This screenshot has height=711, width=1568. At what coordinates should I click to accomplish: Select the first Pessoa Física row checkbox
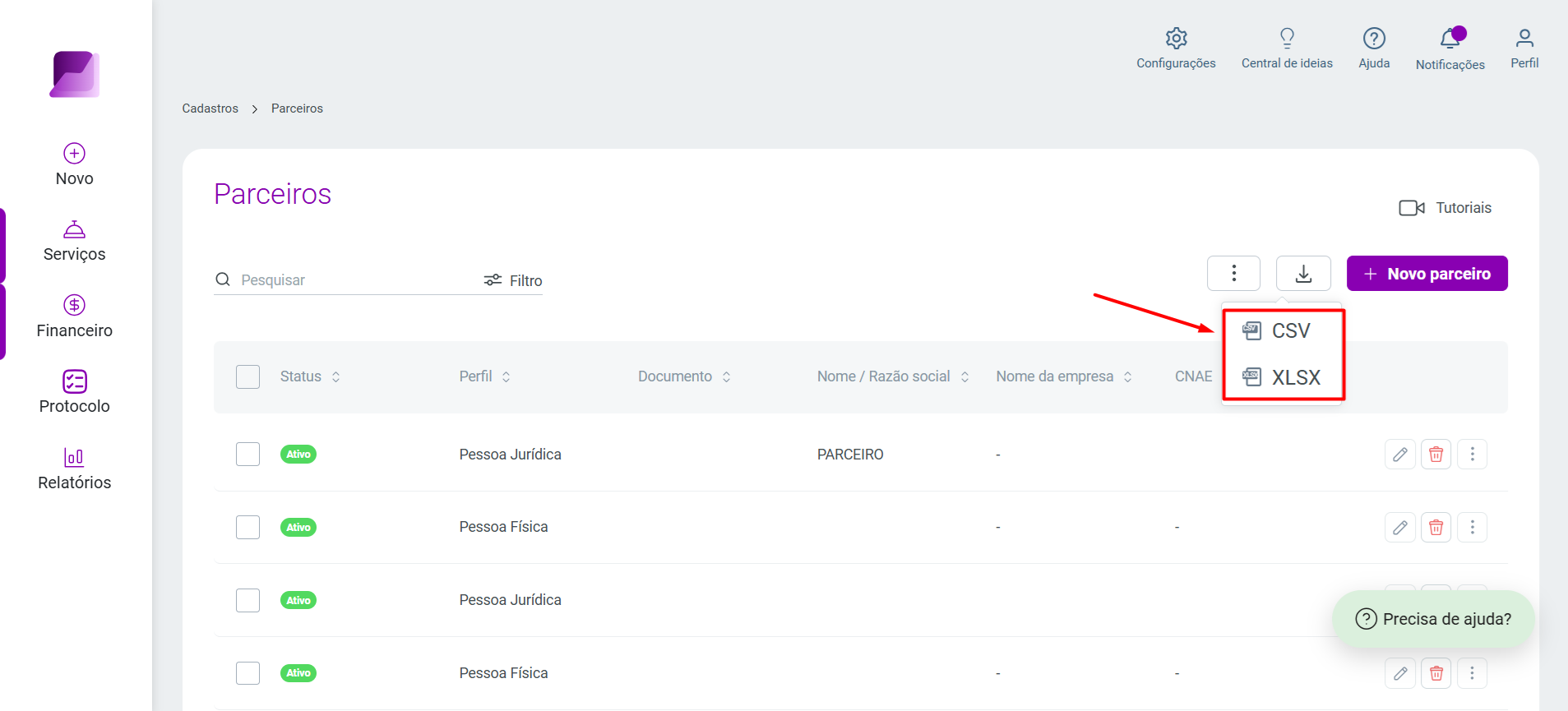click(x=247, y=527)
